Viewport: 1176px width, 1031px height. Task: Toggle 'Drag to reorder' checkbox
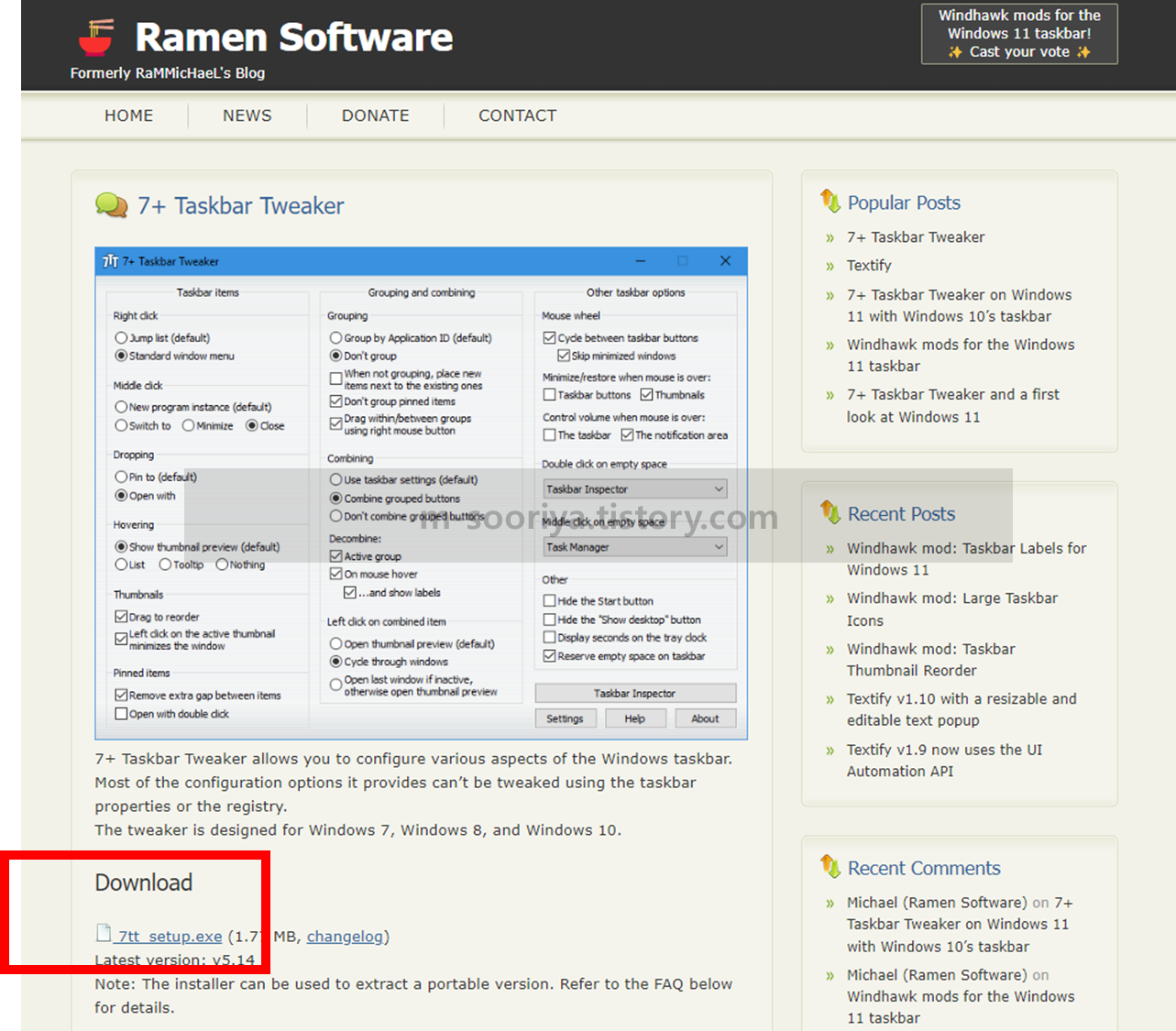121,617
